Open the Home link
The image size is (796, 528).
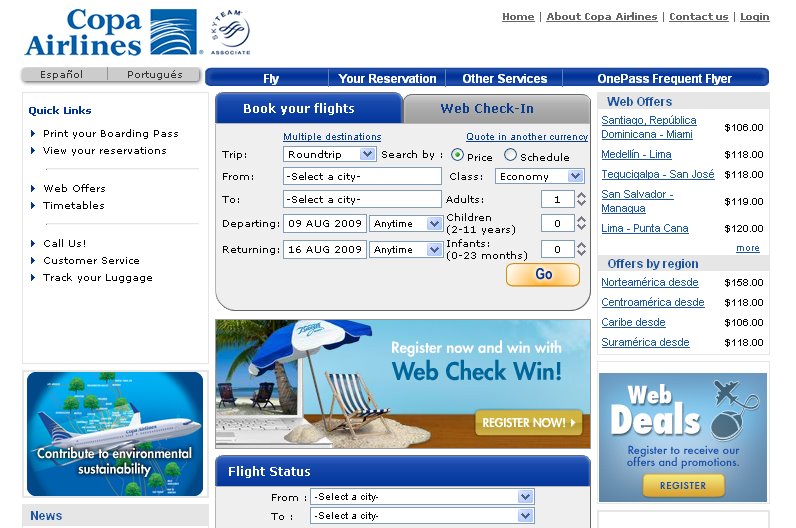[518, 16]
